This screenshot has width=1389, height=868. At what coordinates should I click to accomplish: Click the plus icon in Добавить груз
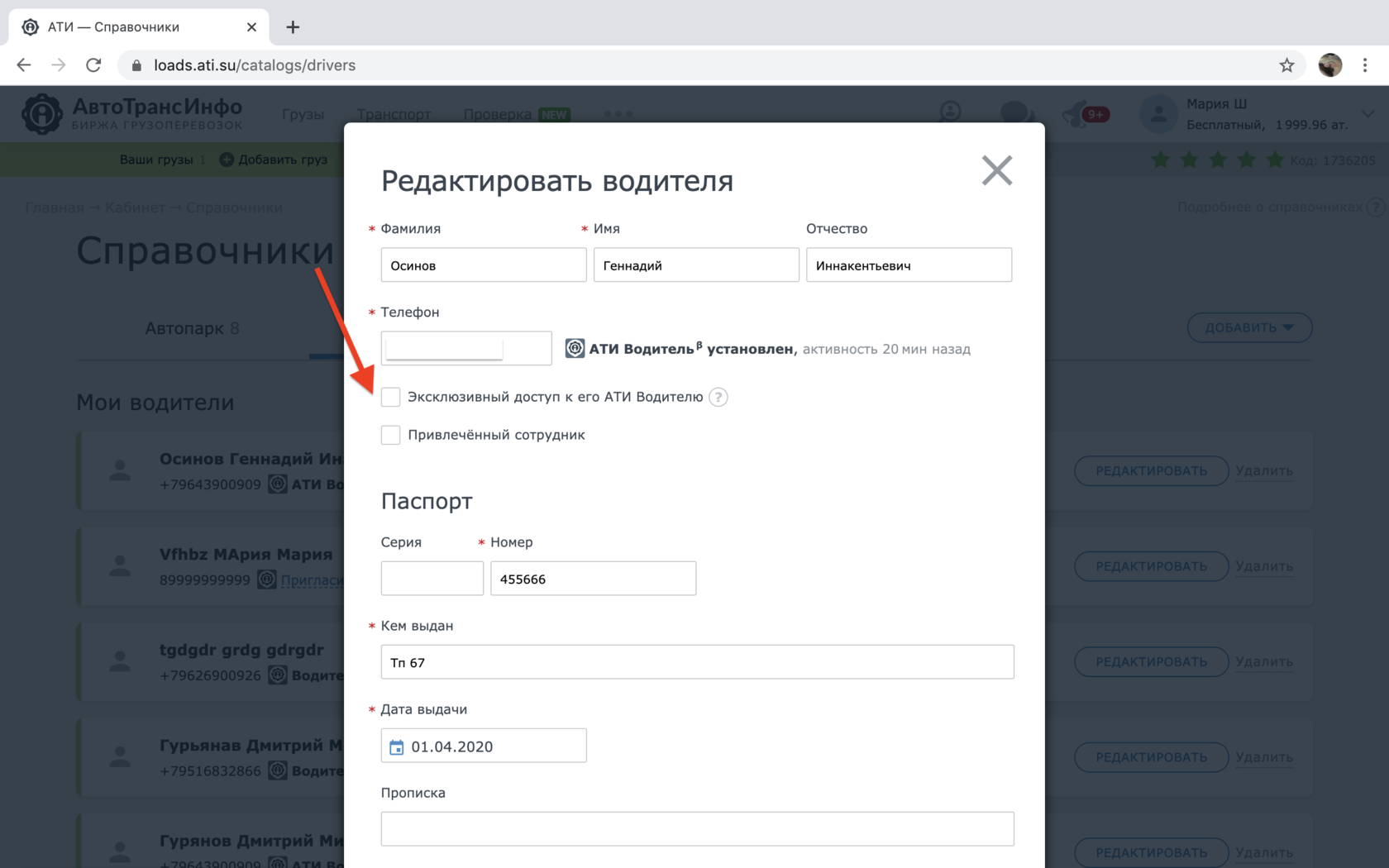pos(227,160)
